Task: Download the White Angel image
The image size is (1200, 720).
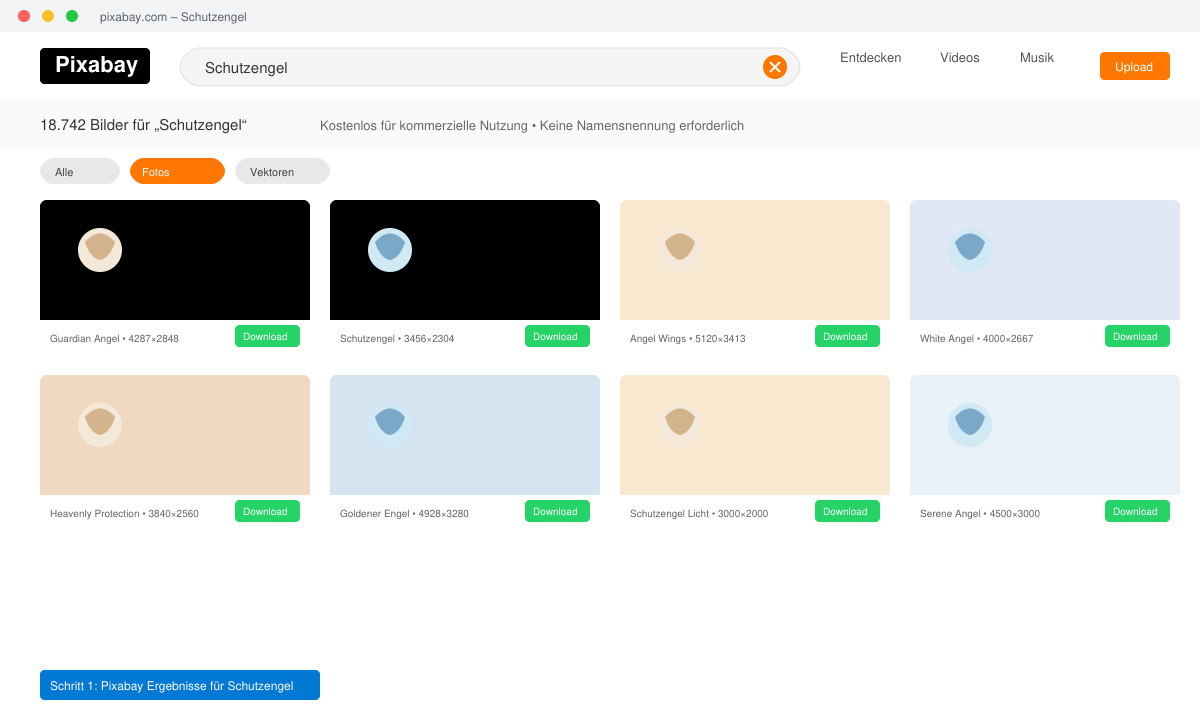Action: [1137, 336]
